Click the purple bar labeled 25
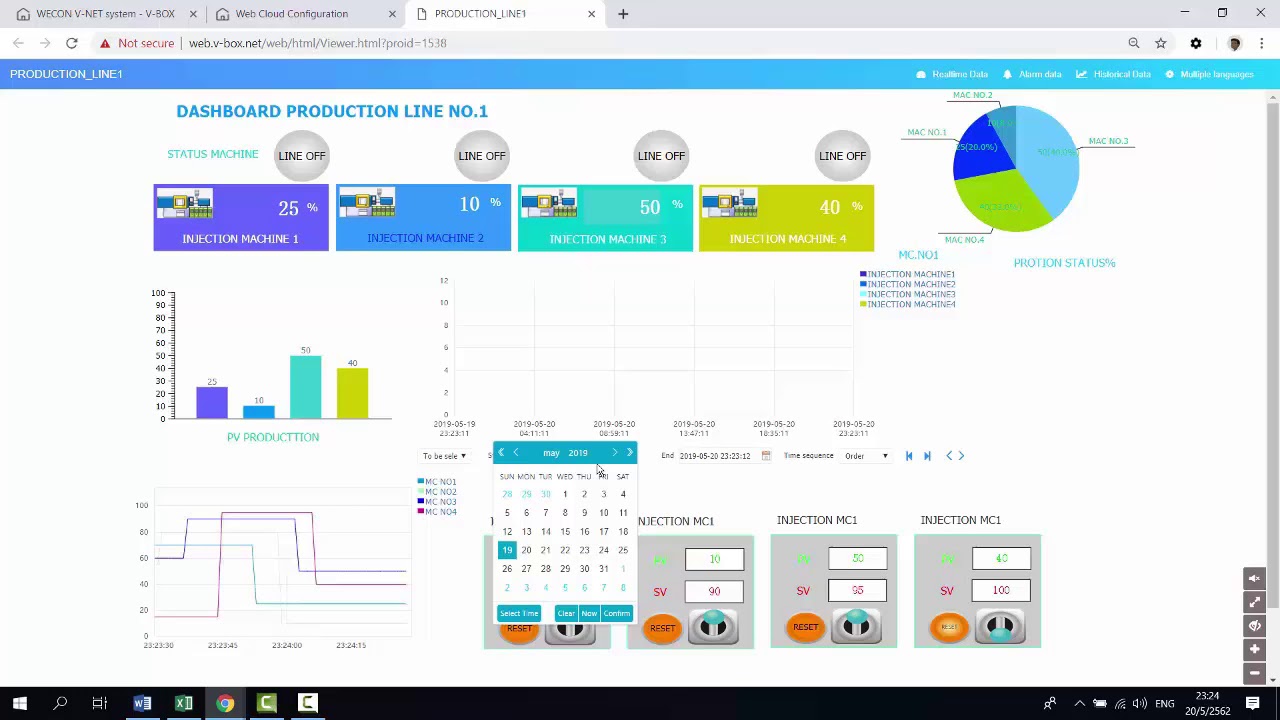Screen dimensions: 1280x720 tap(212, 402)
